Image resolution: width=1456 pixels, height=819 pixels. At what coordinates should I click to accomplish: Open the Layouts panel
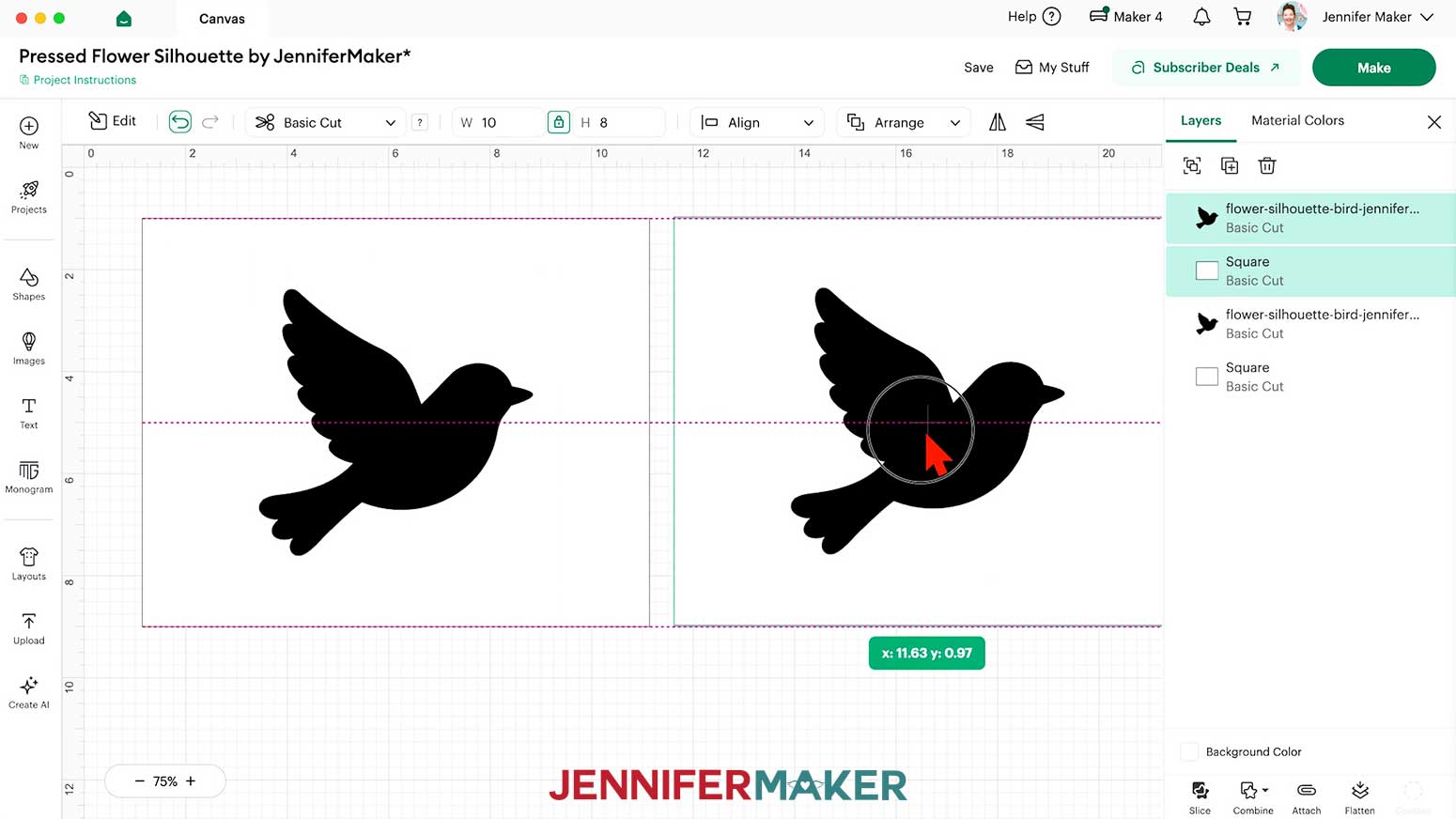(29, 564)
